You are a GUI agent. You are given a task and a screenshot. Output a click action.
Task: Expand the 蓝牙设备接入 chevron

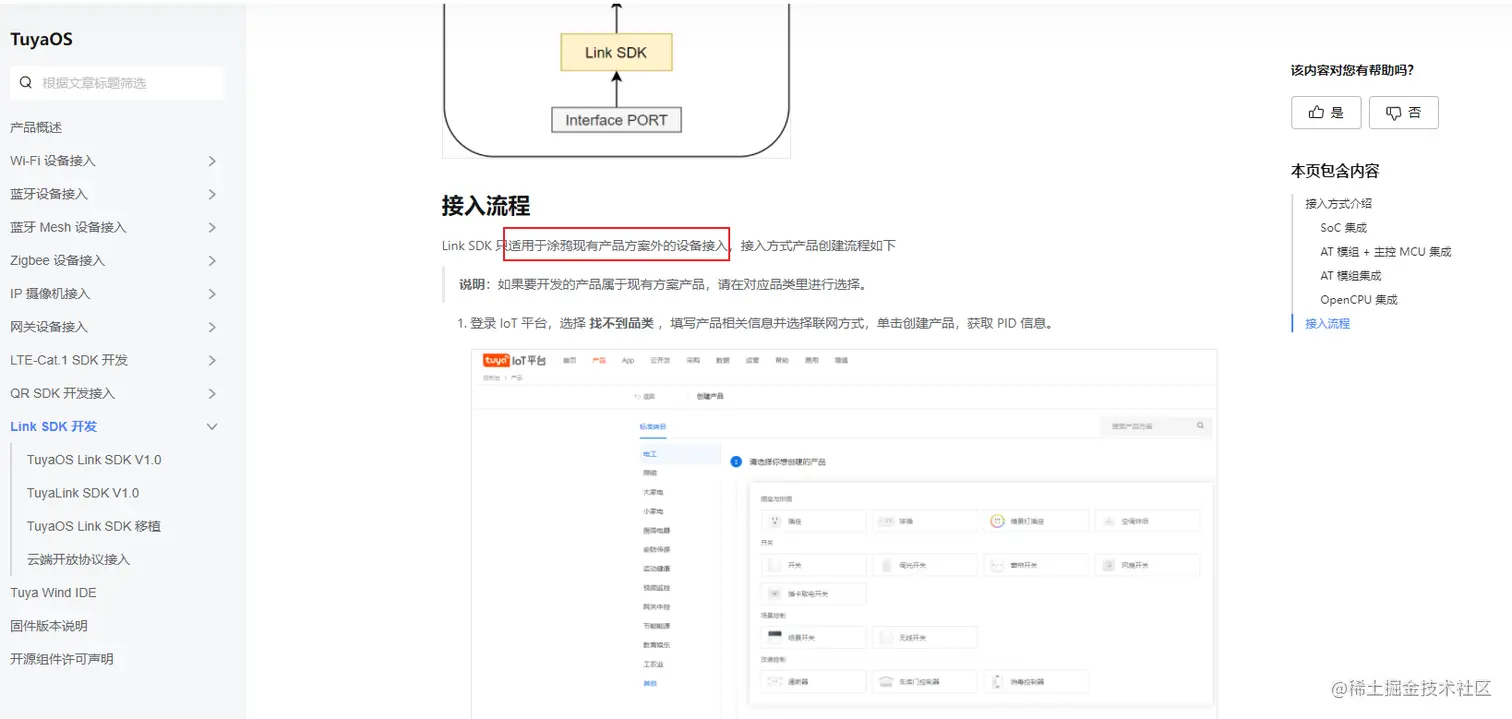tap(212, 194)
